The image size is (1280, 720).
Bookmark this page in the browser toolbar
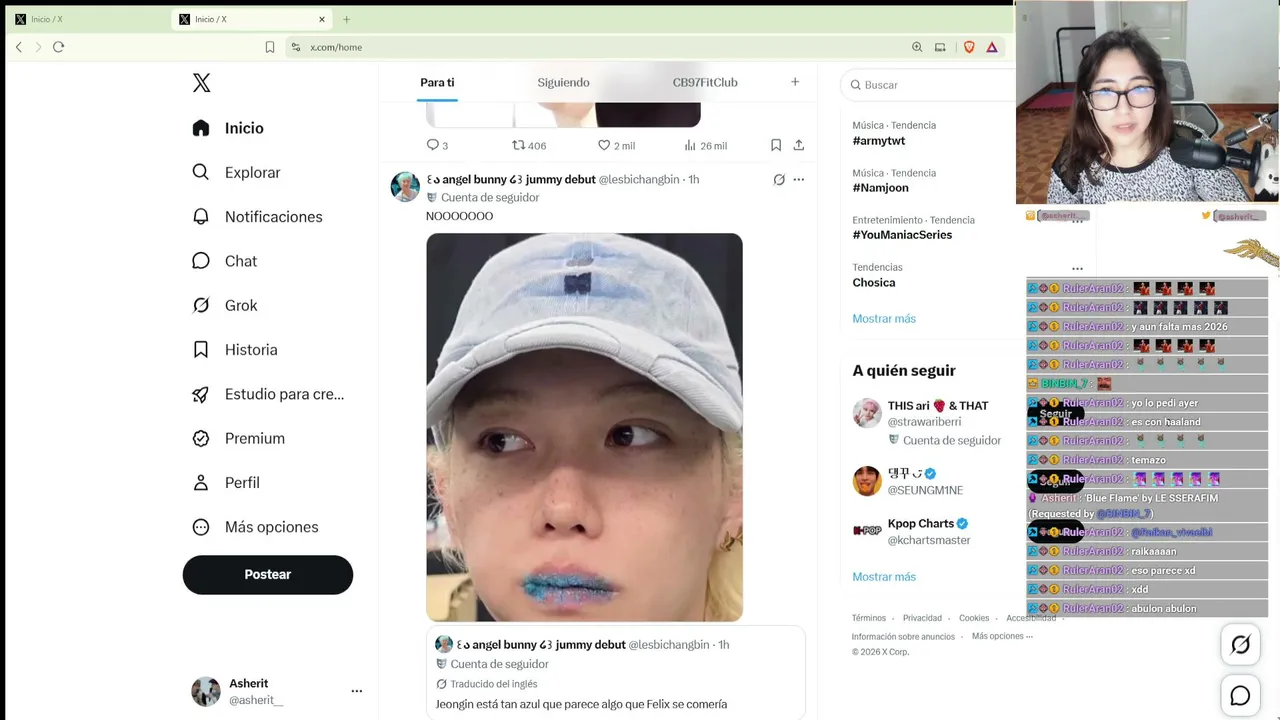(270, 47)
